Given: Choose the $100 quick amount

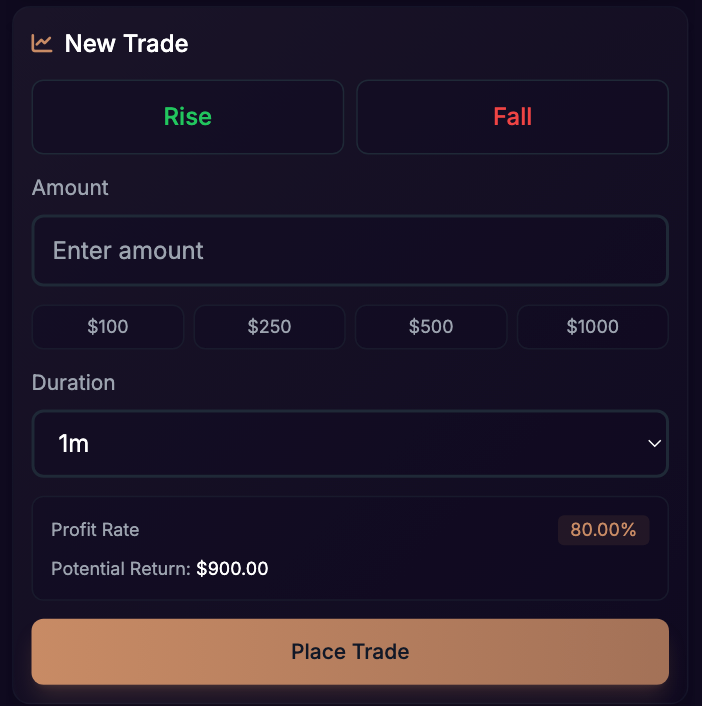Looking at the screenshot, I should pos(108,326).
